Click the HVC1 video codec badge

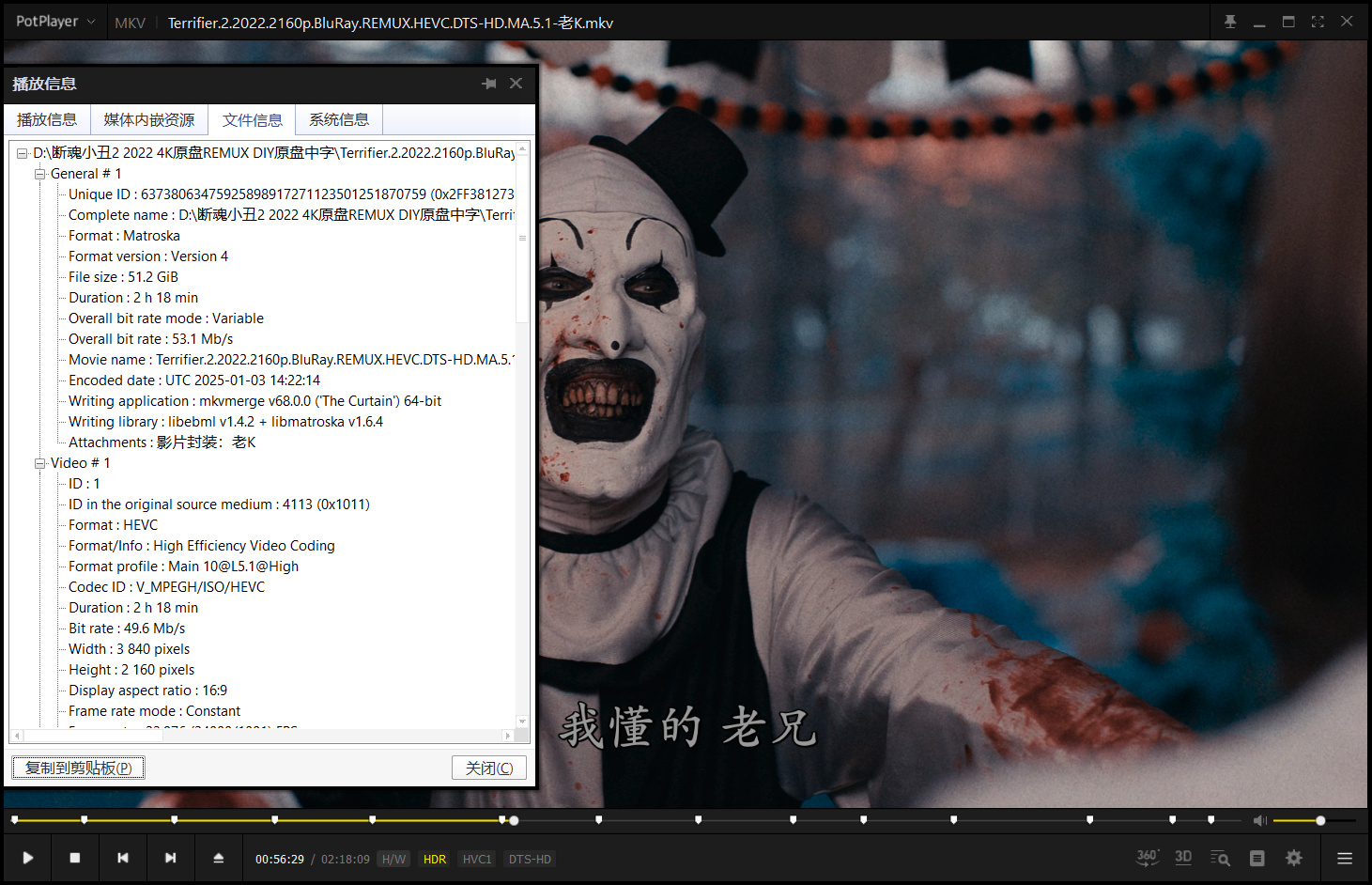click(477, 859)
